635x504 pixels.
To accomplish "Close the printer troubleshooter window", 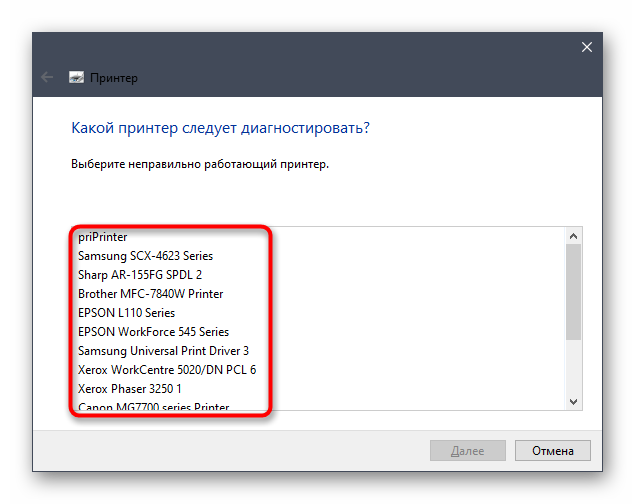I will click(x=587, y=47).
